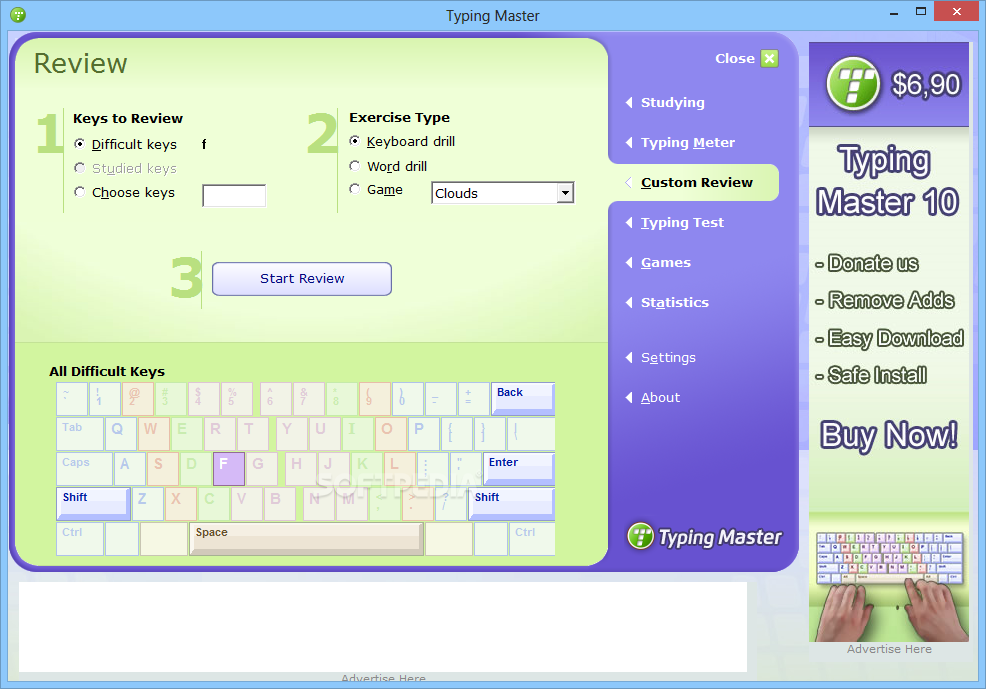This screenshot has width=986, height=689.
Task: Select Keyboard drill exercise type
Action: [x=355, y=141]
